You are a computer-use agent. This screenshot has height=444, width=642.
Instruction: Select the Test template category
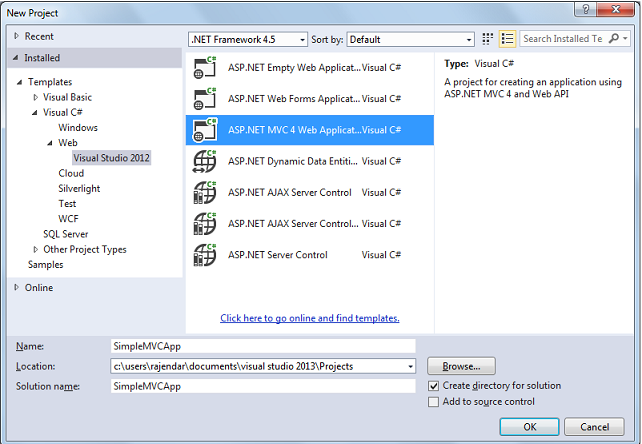[67, 204]
